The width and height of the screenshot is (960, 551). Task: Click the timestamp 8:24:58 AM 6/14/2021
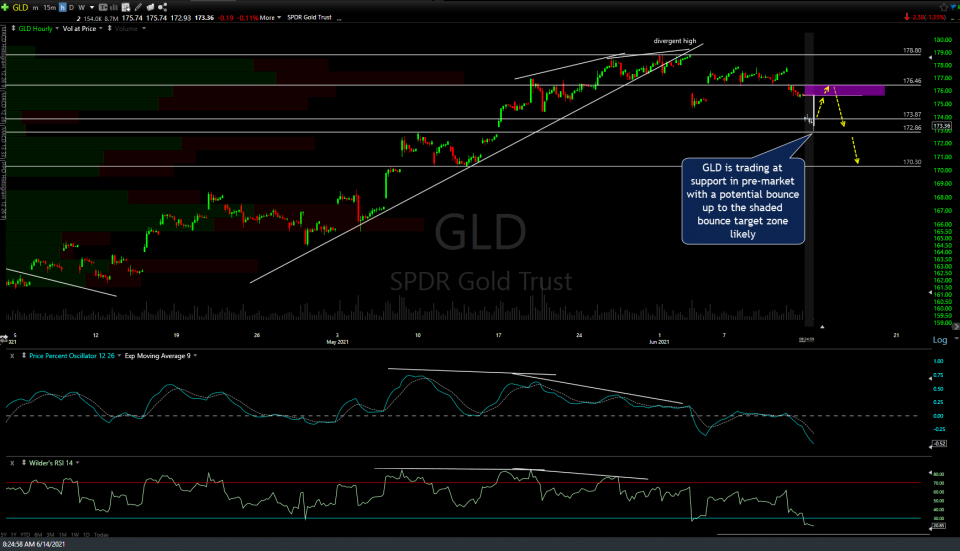pyautogui.click(x=34, y=544)
